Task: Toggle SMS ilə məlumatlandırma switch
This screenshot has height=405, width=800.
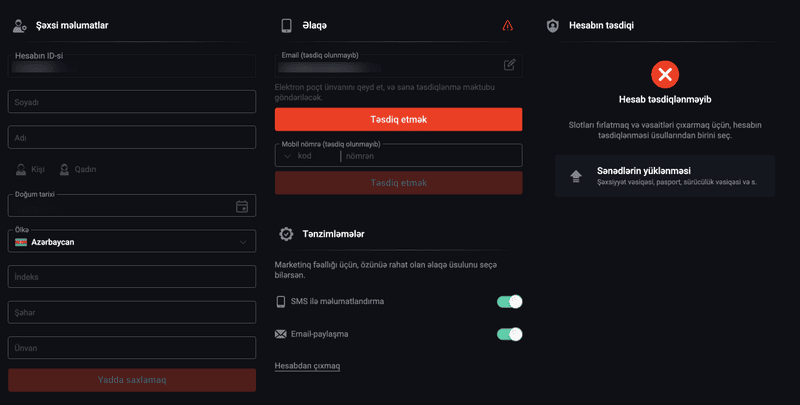Action: pyautogui.click(x=509, y=302)
